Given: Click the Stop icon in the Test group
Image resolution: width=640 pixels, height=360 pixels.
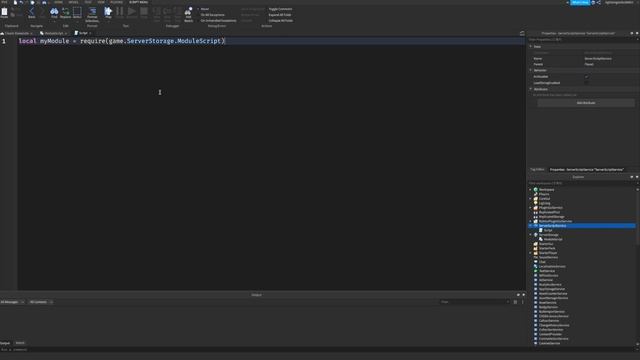Looking at the screenshot, I should pyautogui.click(x=144, y=11).
